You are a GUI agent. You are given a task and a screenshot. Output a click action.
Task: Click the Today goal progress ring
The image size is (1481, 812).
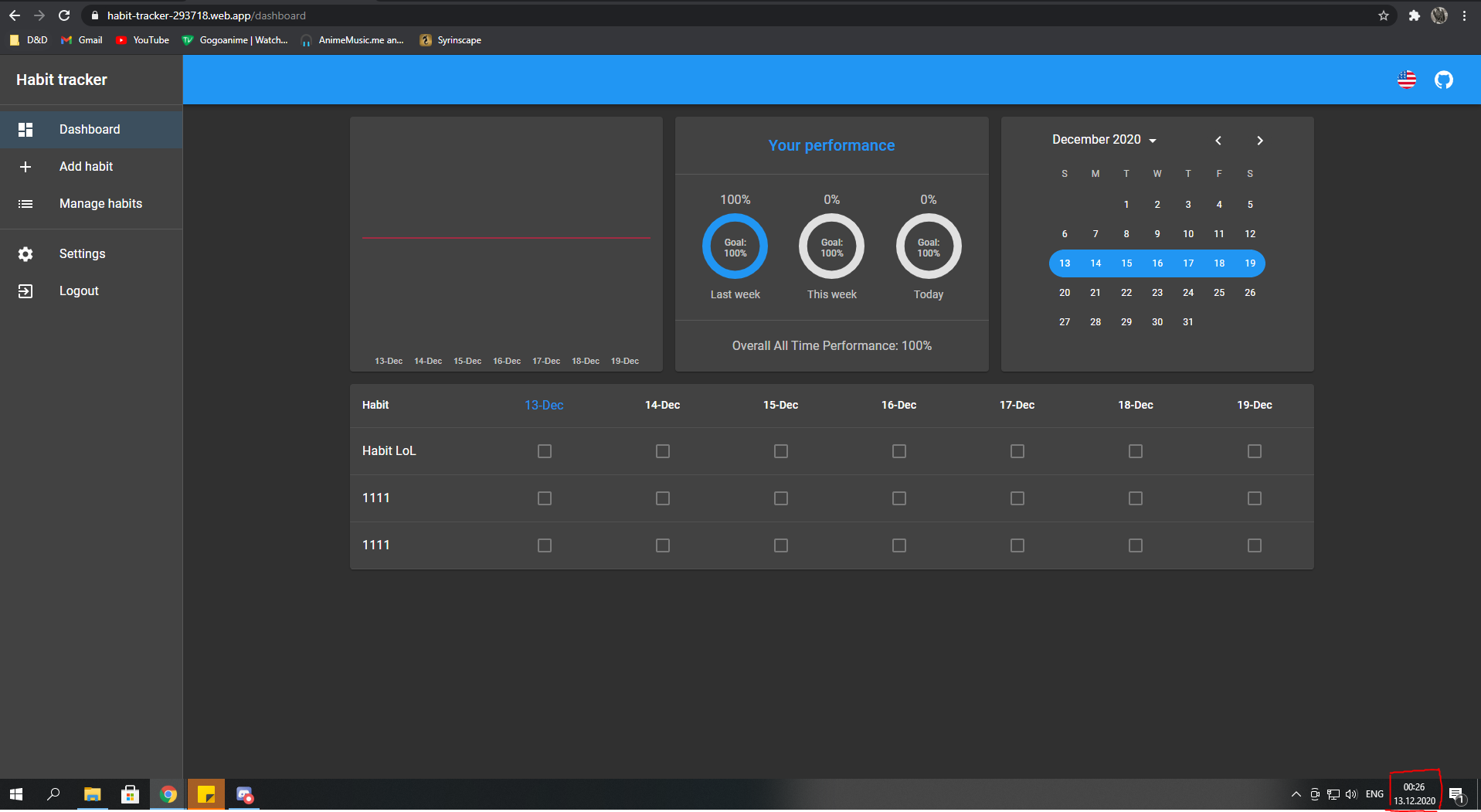(928, 246)
